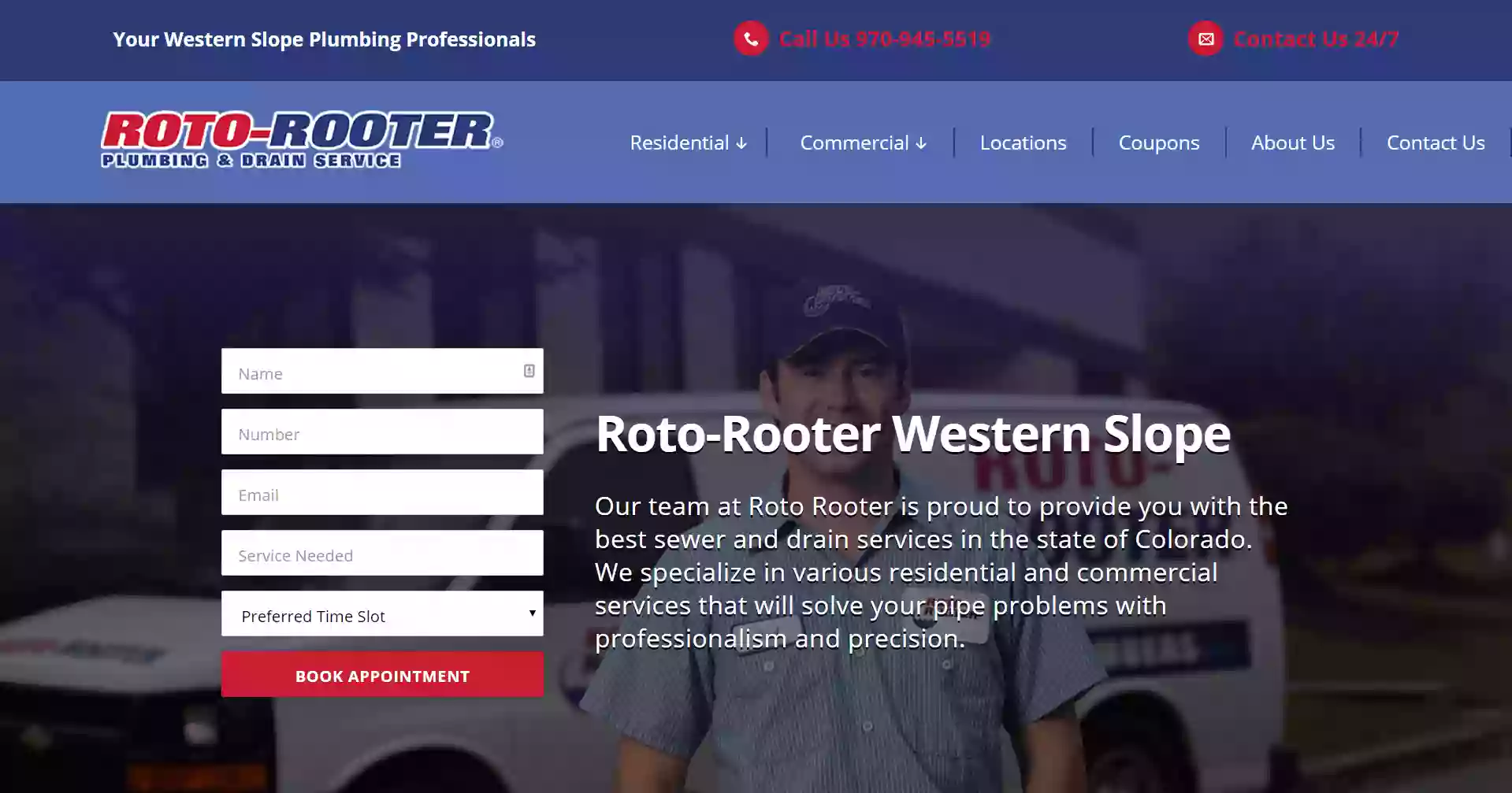Open the Locations menu item
Viewport: 1512px width, 793px height.
(x=1023, y=143)
